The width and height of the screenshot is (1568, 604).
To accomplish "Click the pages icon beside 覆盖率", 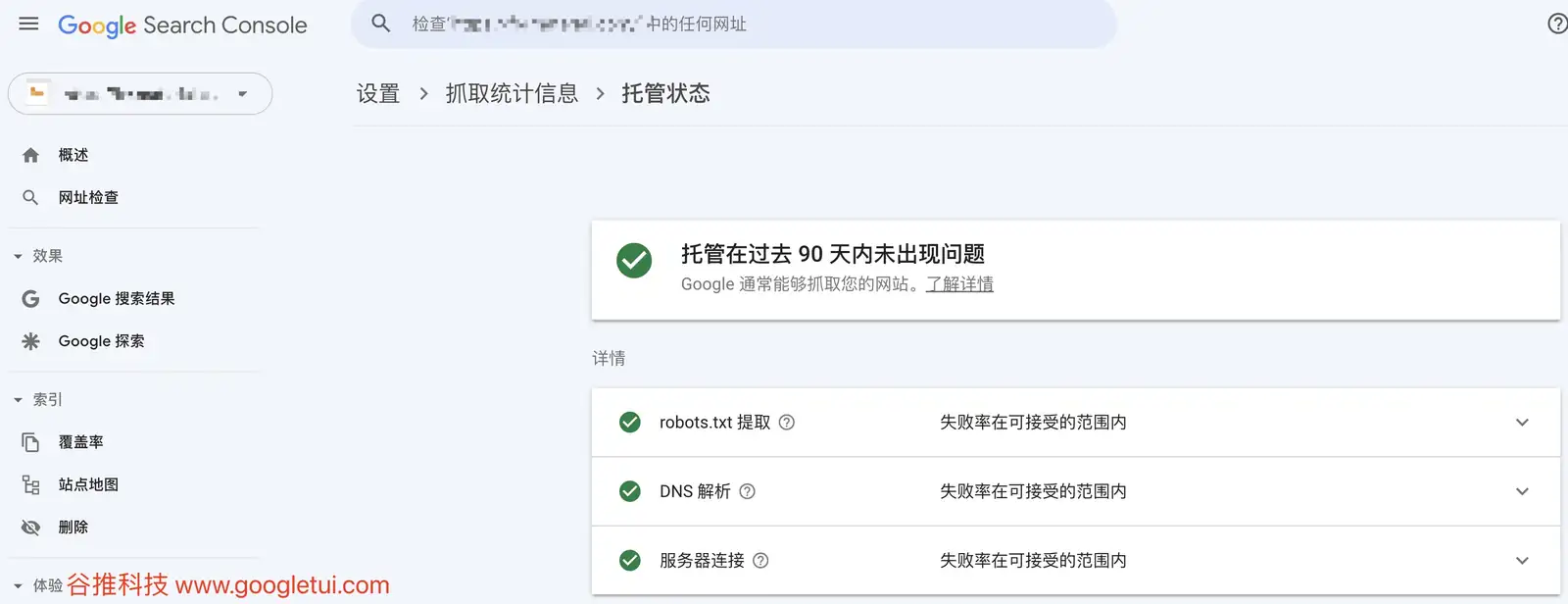I will [x=30, y=442].
